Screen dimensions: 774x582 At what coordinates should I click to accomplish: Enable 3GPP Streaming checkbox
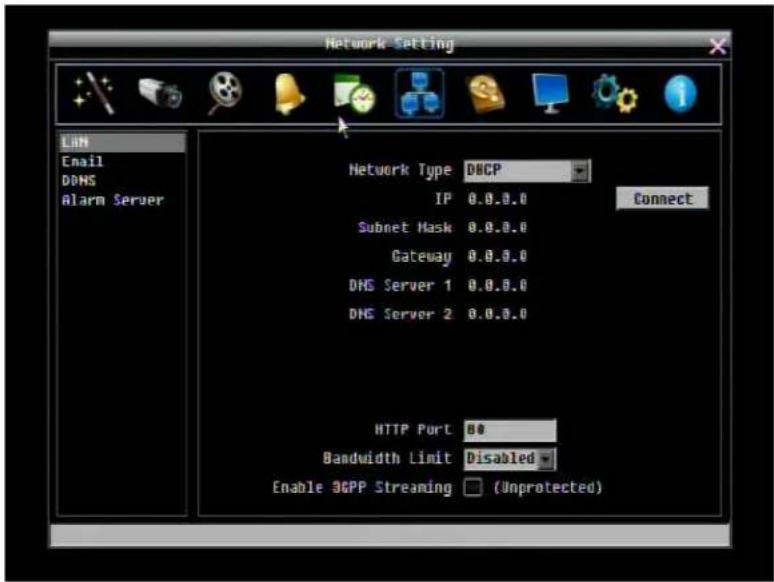pyautogui.click(x=473, y=488)
